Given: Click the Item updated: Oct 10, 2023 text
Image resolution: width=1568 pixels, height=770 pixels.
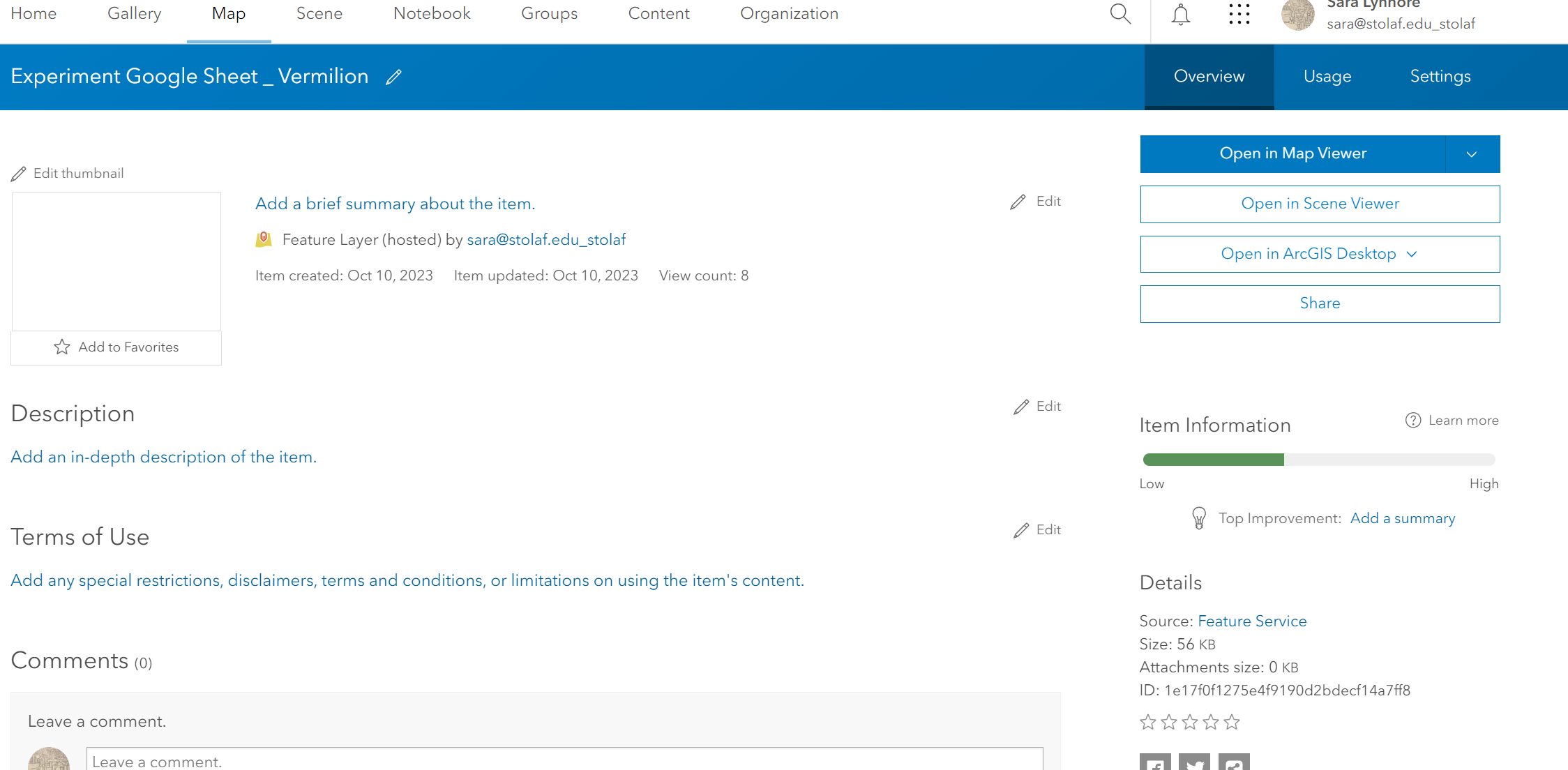Looking at the screenshot, I should coord(546,276).
